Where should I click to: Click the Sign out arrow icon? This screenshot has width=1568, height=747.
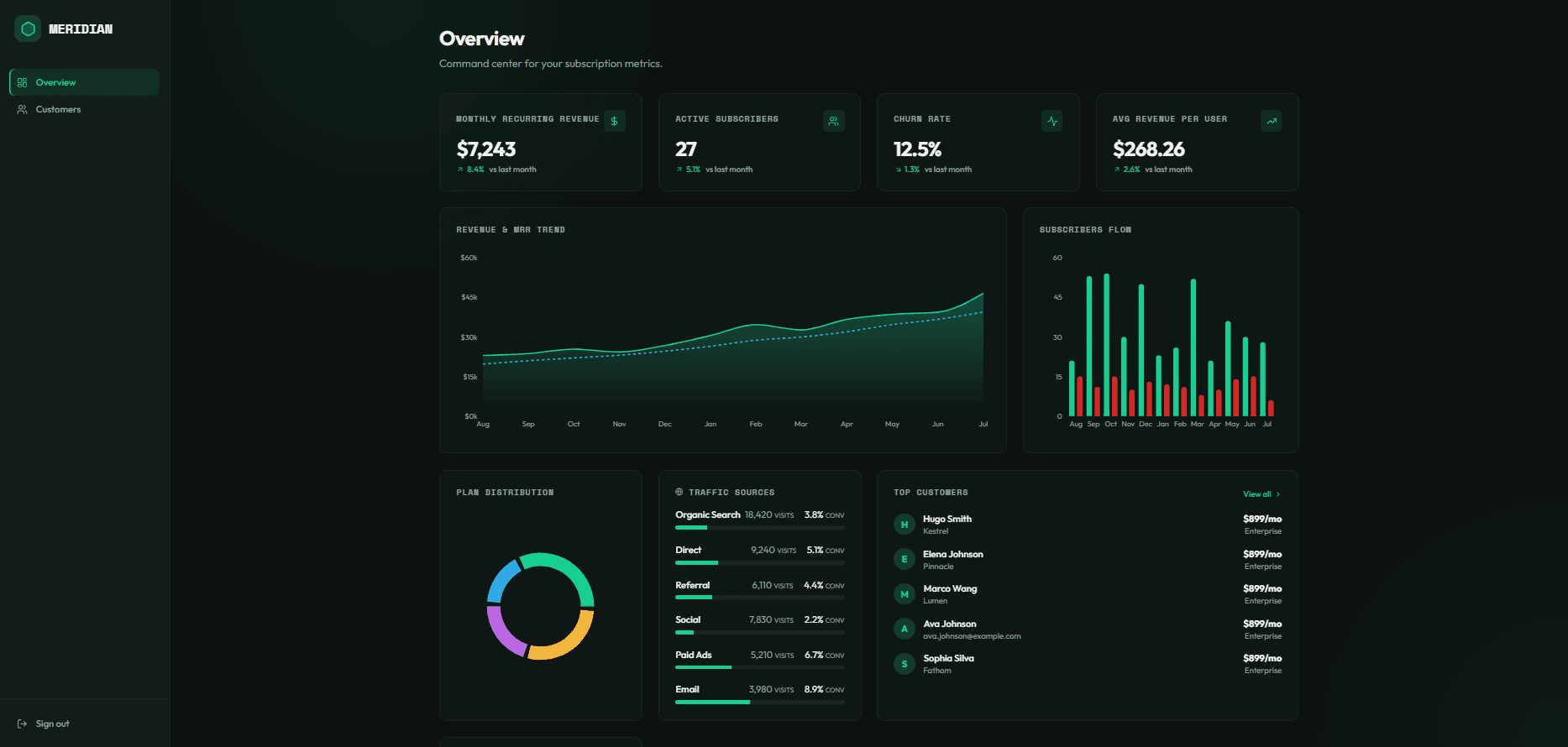[23, 723]
